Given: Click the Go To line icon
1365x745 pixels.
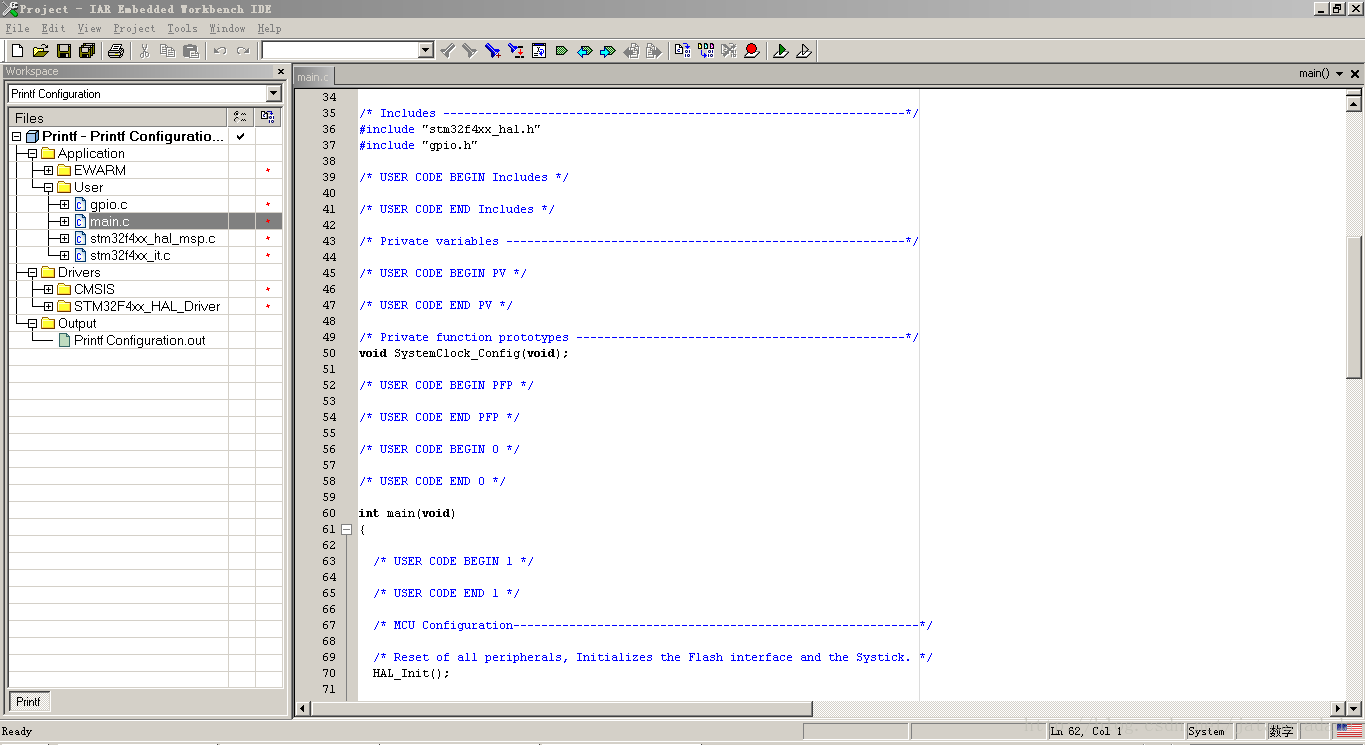Looking at the screenshot, I should (538, 50).
